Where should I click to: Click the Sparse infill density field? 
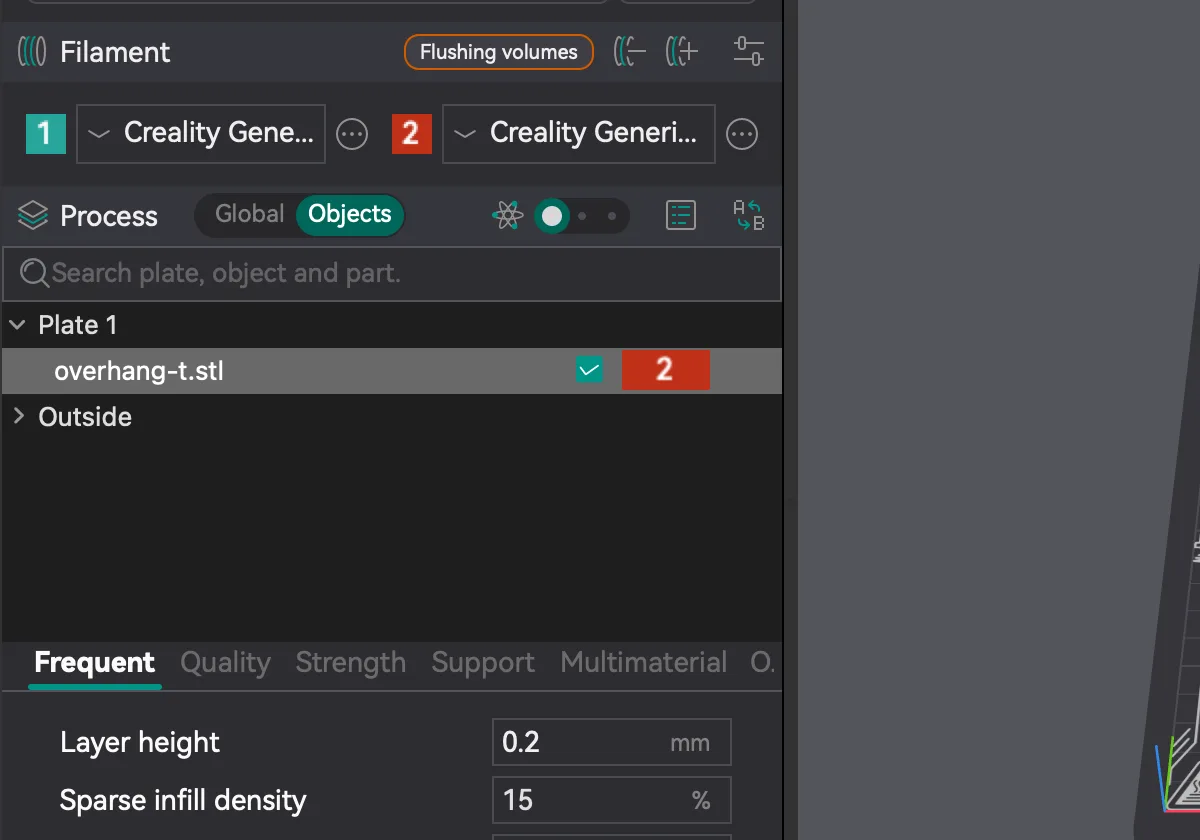[x=612, y=800]
